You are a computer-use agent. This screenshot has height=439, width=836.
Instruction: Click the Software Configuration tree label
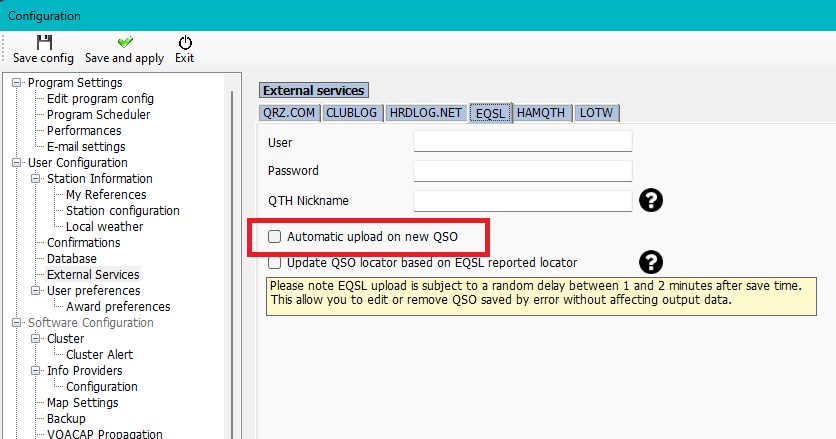point(91,323)
